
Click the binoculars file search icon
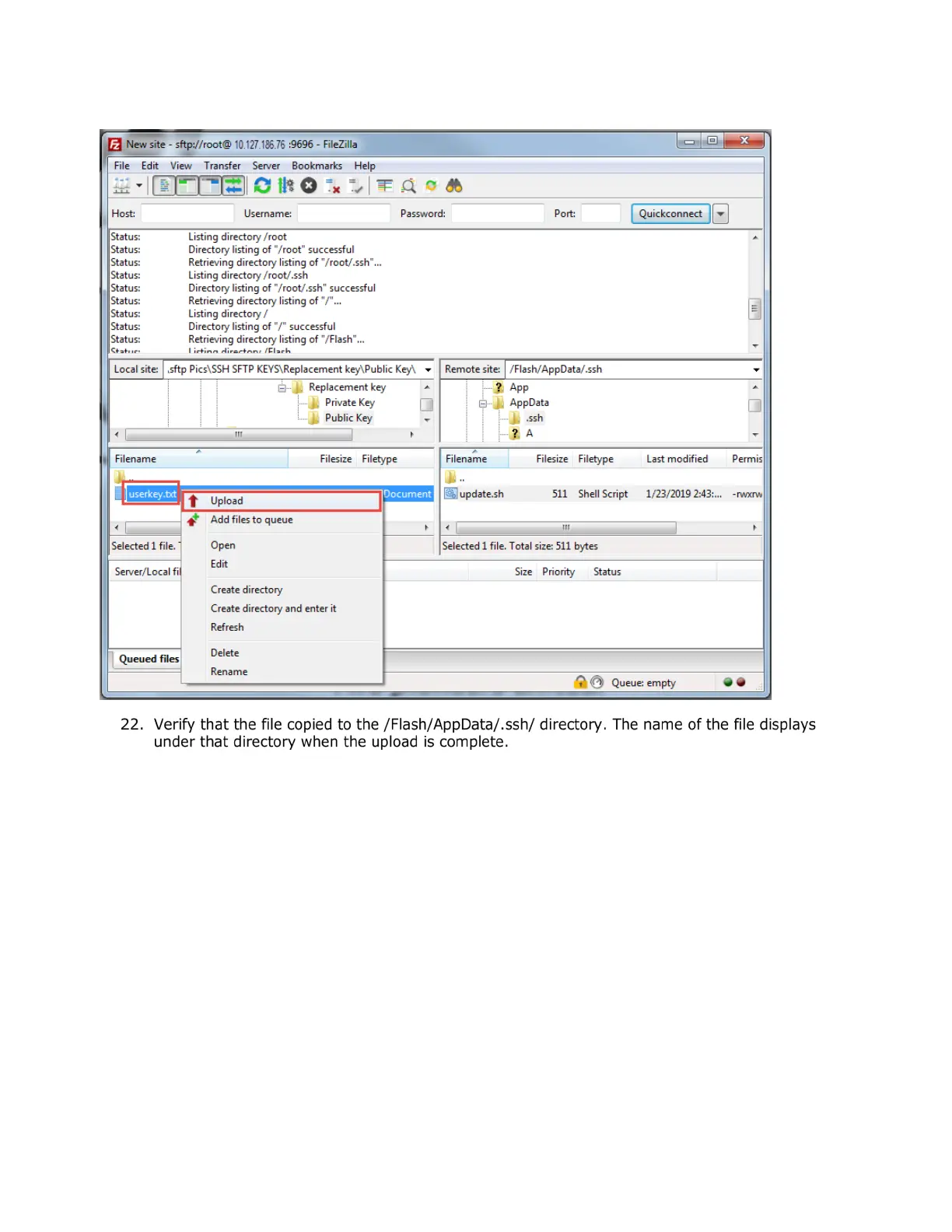click(454, 186)
